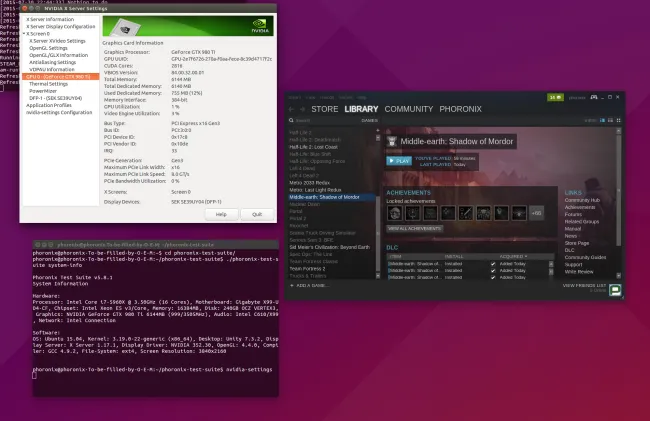Select the fourth locked achievement icon
Viewport: 650px width, 421px height.
(448, 213)
